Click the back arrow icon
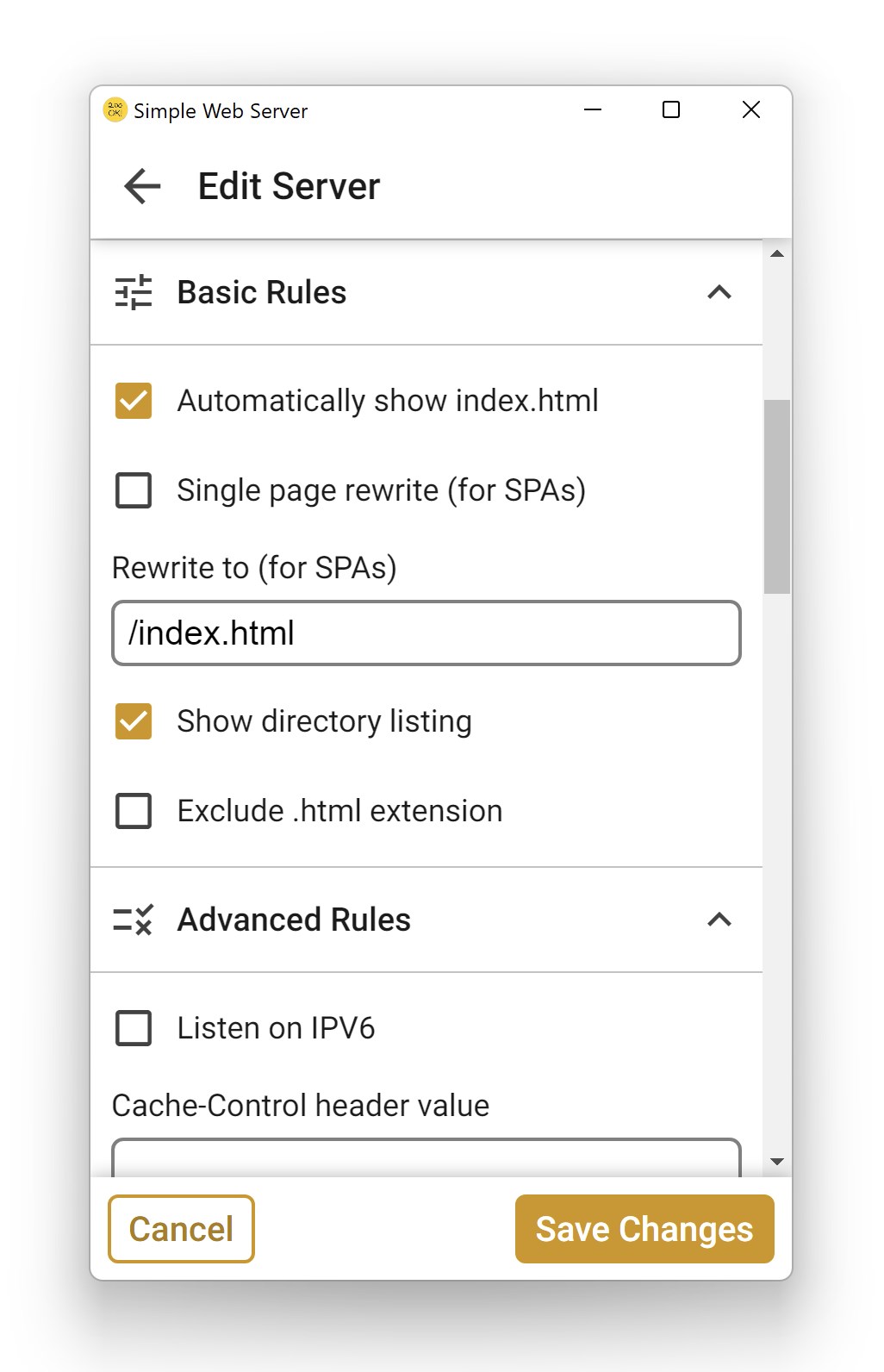 [143, 186]
